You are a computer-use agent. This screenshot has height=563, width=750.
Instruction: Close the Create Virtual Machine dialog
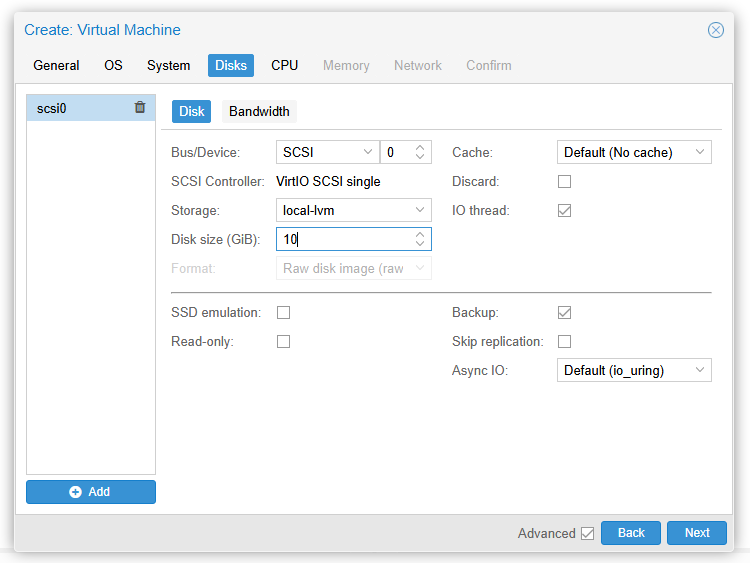[716, 30]
